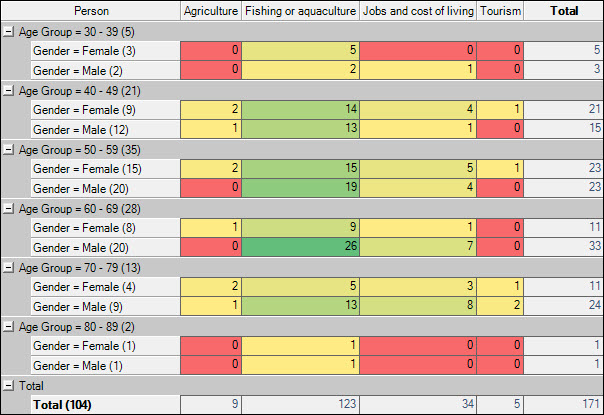
Task: Collapse the Age Group 60 - 69 group
Action: click(x=9, y=209)
